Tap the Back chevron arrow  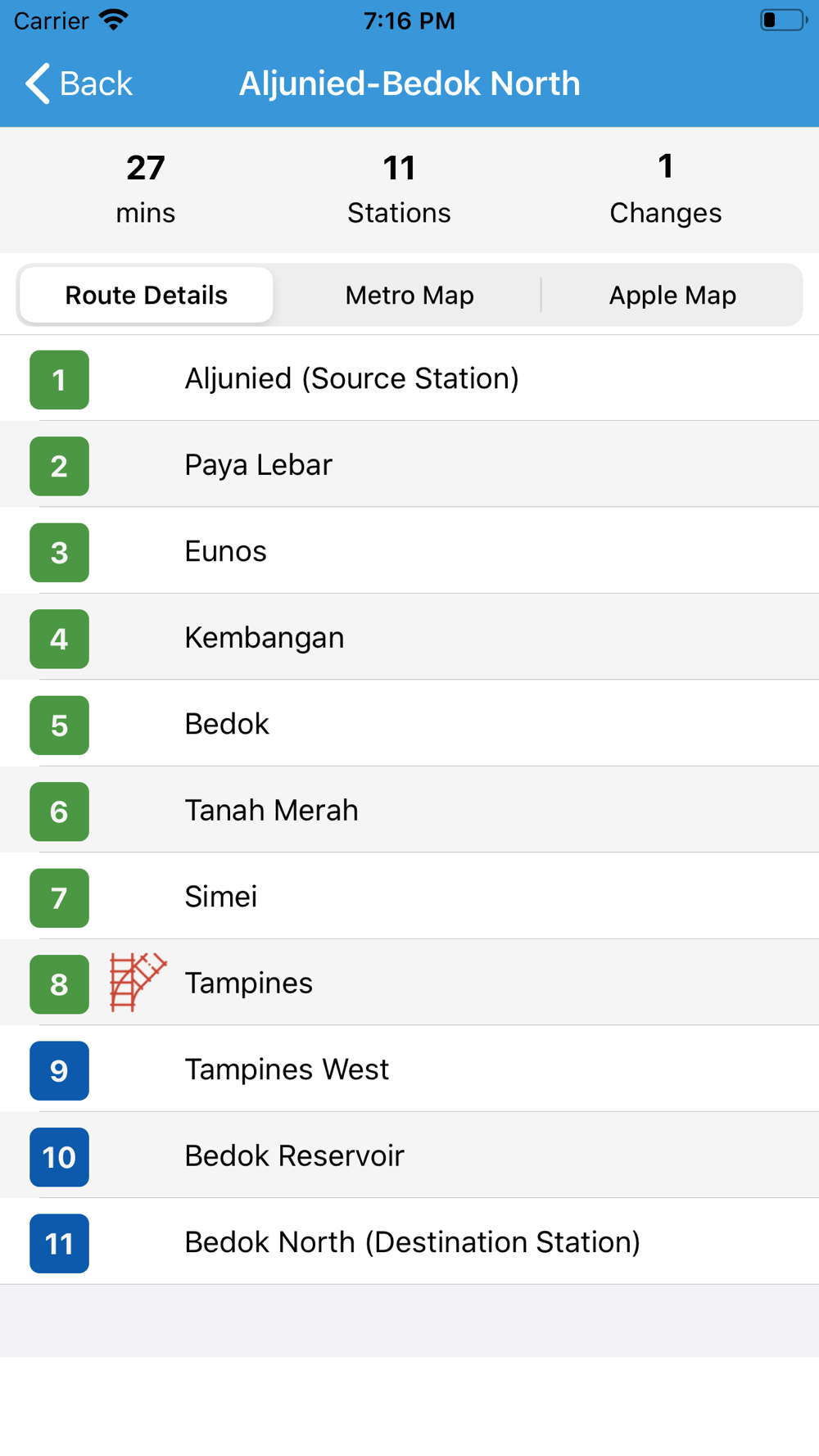(38, 84)
